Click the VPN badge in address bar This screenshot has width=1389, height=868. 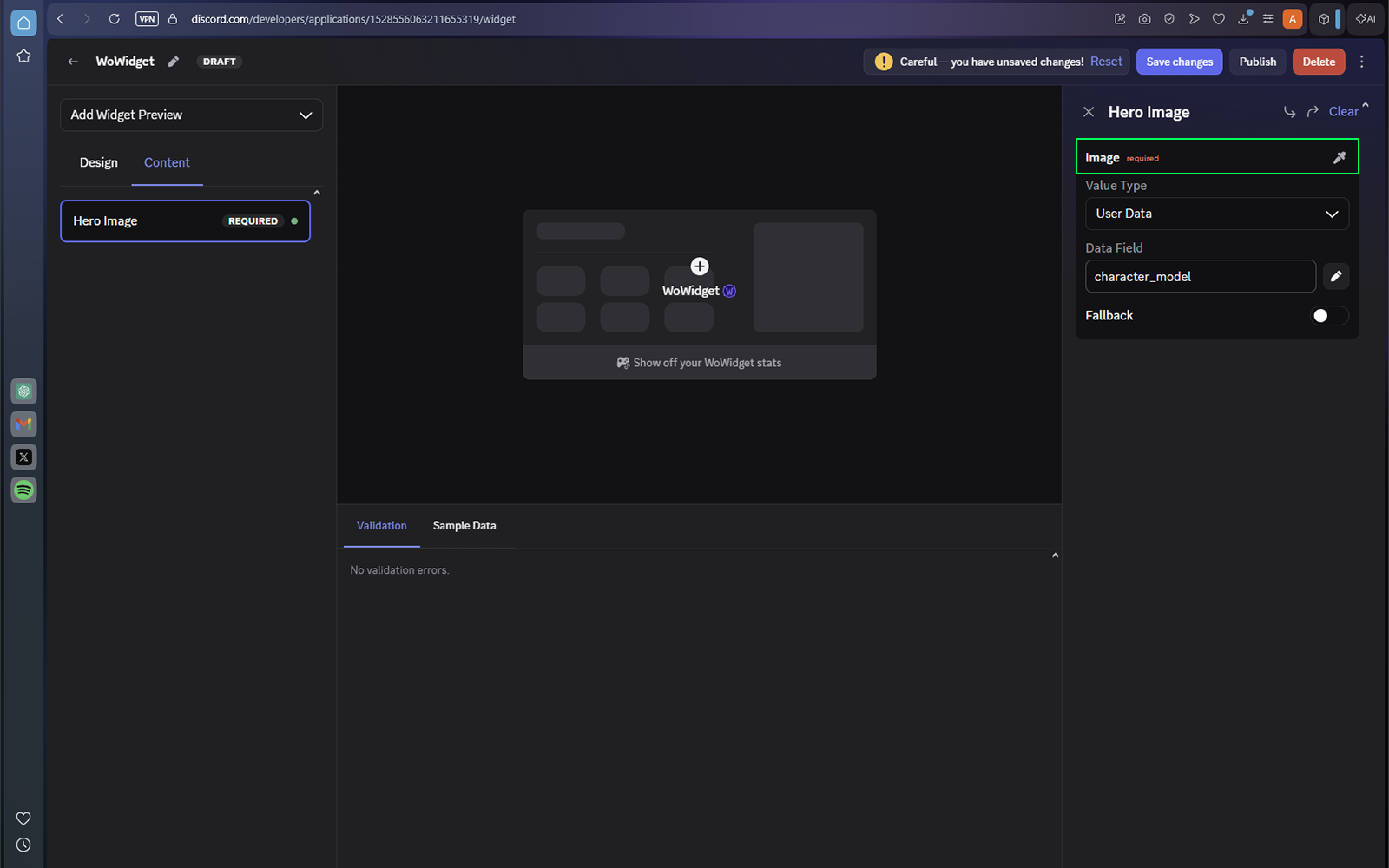pyautogui.click(x=148, y=19)
